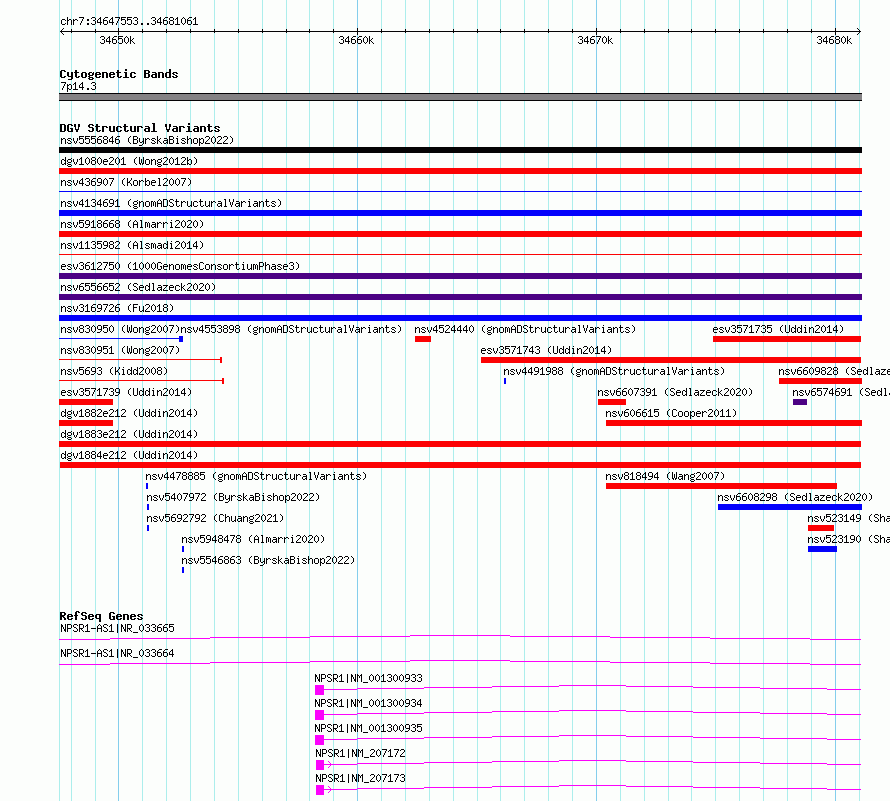Open NPSR1 NM_001300934 transcript label

368,703
